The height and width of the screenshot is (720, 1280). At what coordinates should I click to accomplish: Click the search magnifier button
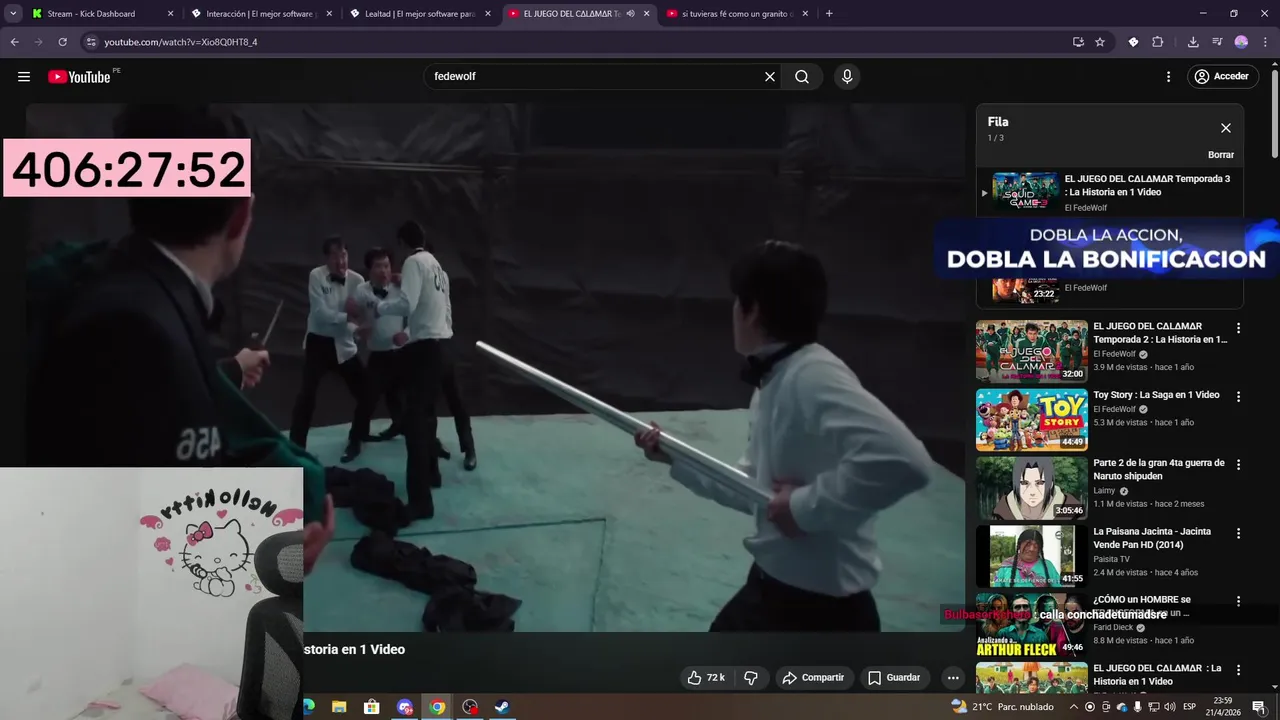tap(802, 77)
